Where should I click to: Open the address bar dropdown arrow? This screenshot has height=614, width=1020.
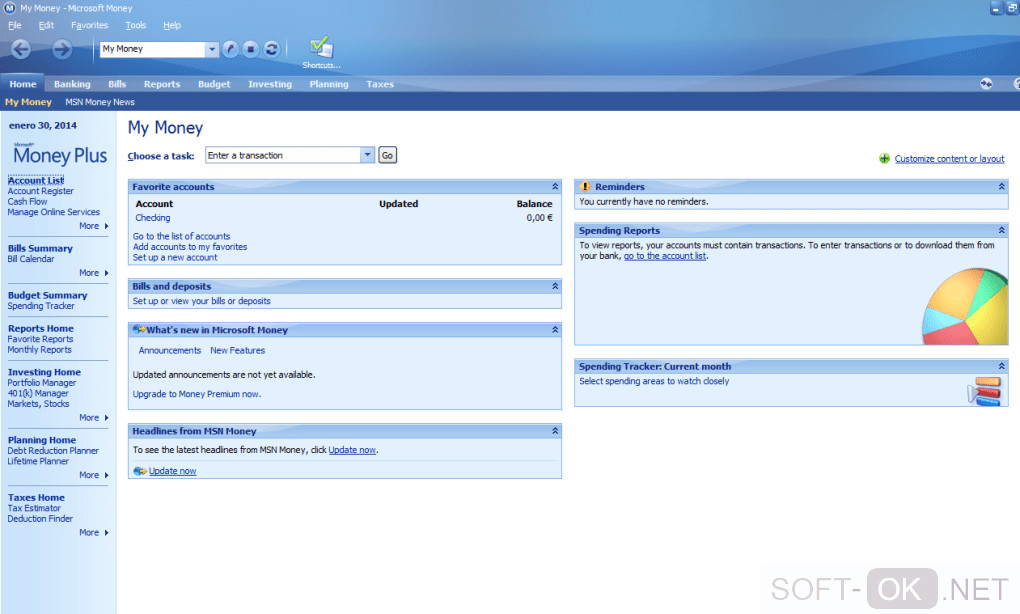pyautogui.click(x=211, y=49)
